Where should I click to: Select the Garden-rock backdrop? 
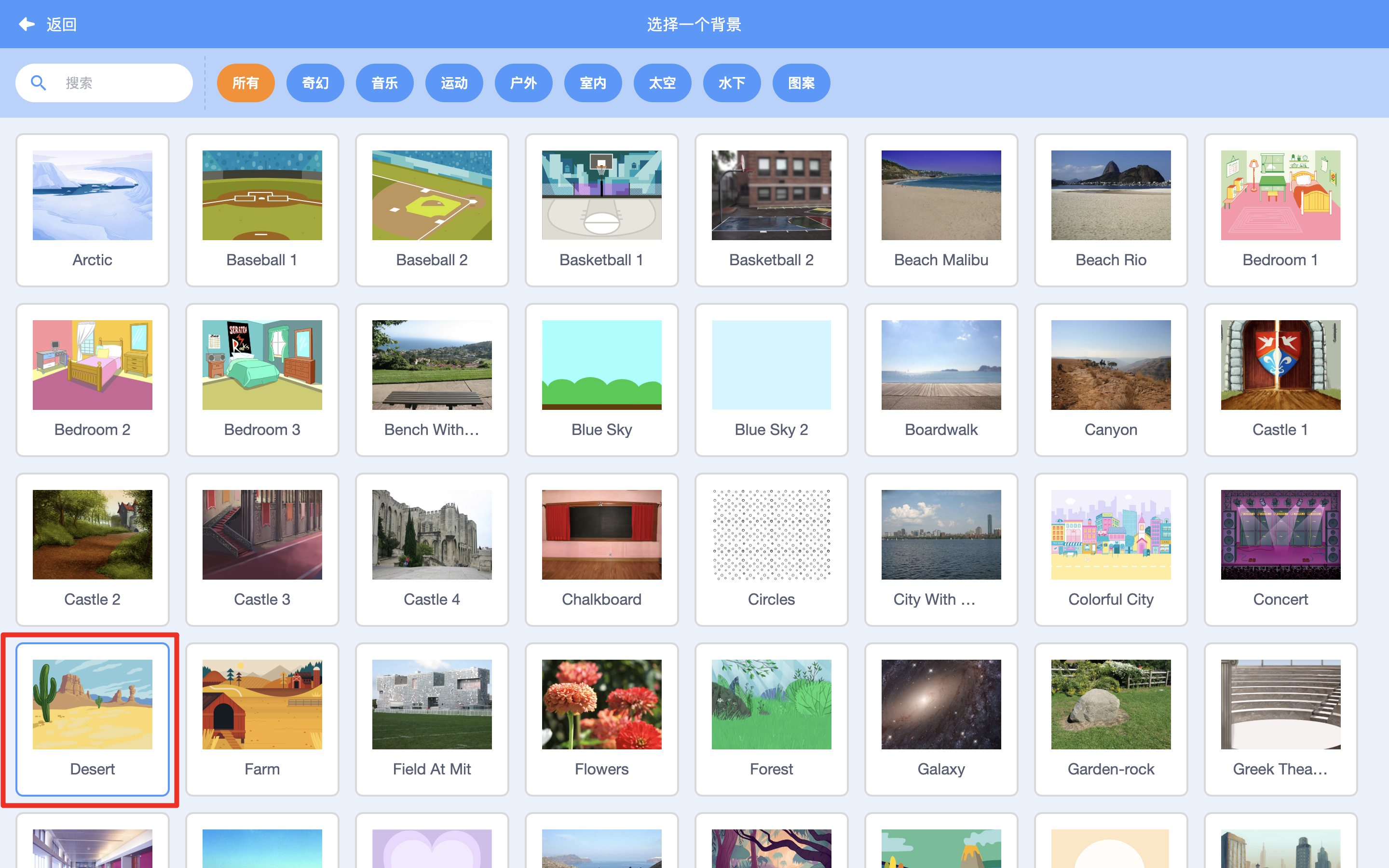(1111, 719)
